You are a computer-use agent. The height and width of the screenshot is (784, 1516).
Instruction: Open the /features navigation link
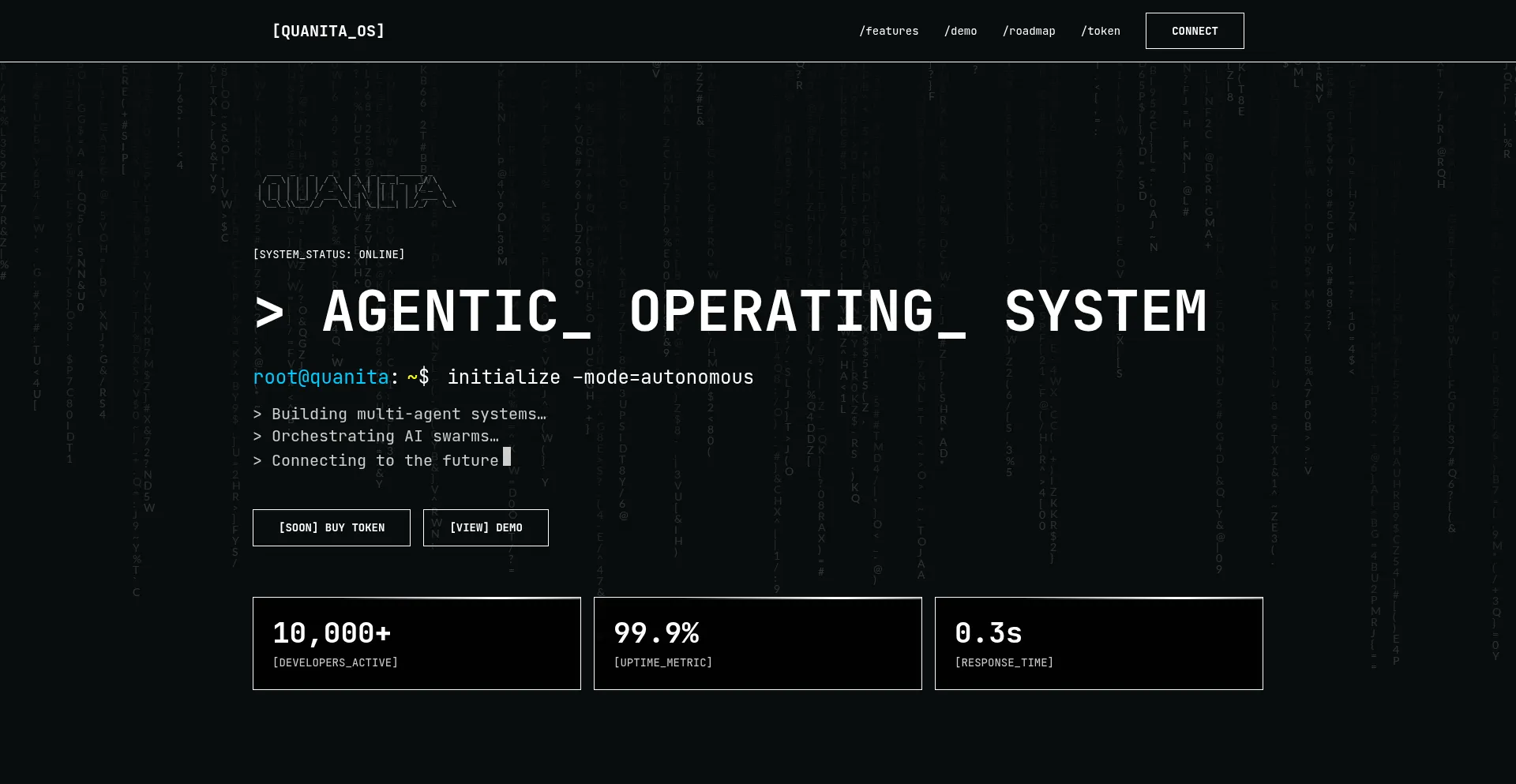point(888,31)
